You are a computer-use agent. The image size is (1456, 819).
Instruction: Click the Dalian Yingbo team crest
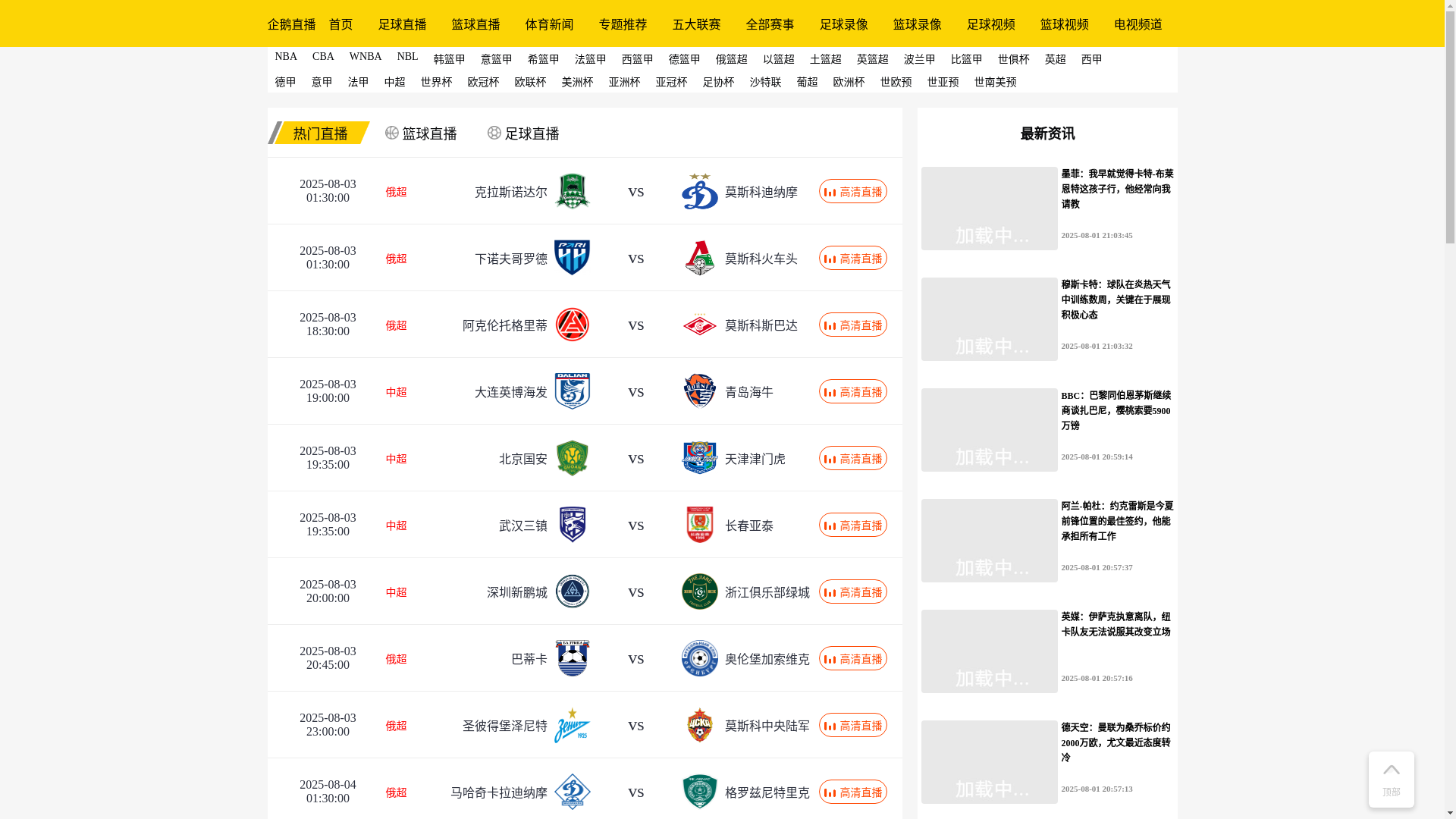coord(572,391)
